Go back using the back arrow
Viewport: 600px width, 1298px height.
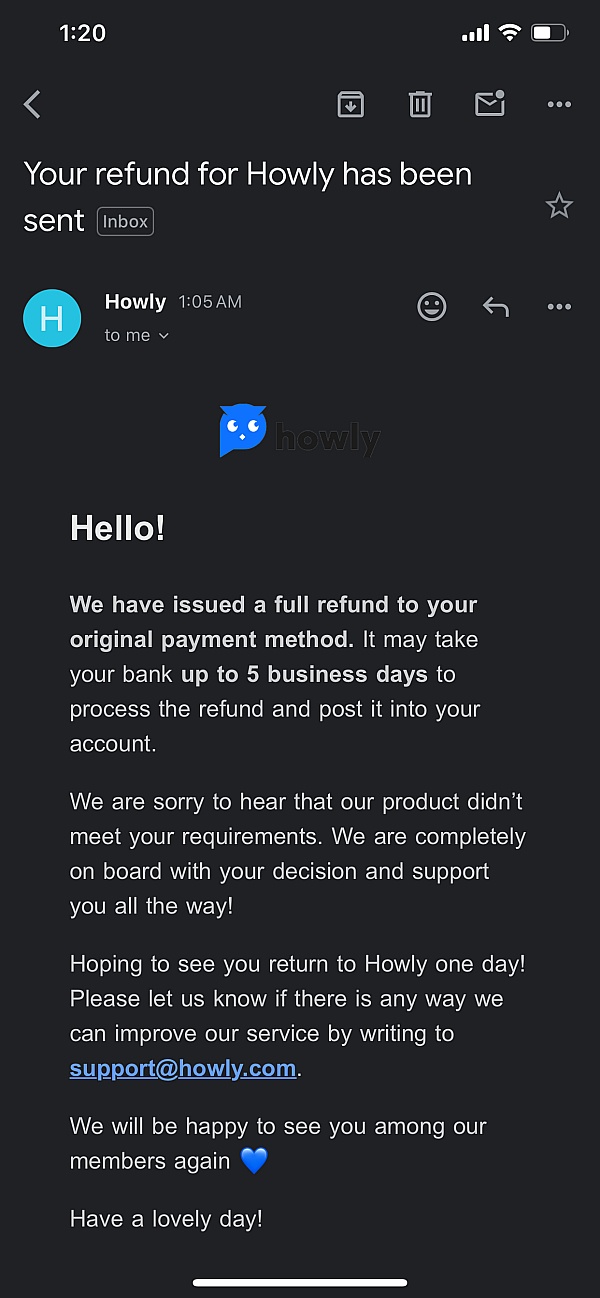pos(33,104)
